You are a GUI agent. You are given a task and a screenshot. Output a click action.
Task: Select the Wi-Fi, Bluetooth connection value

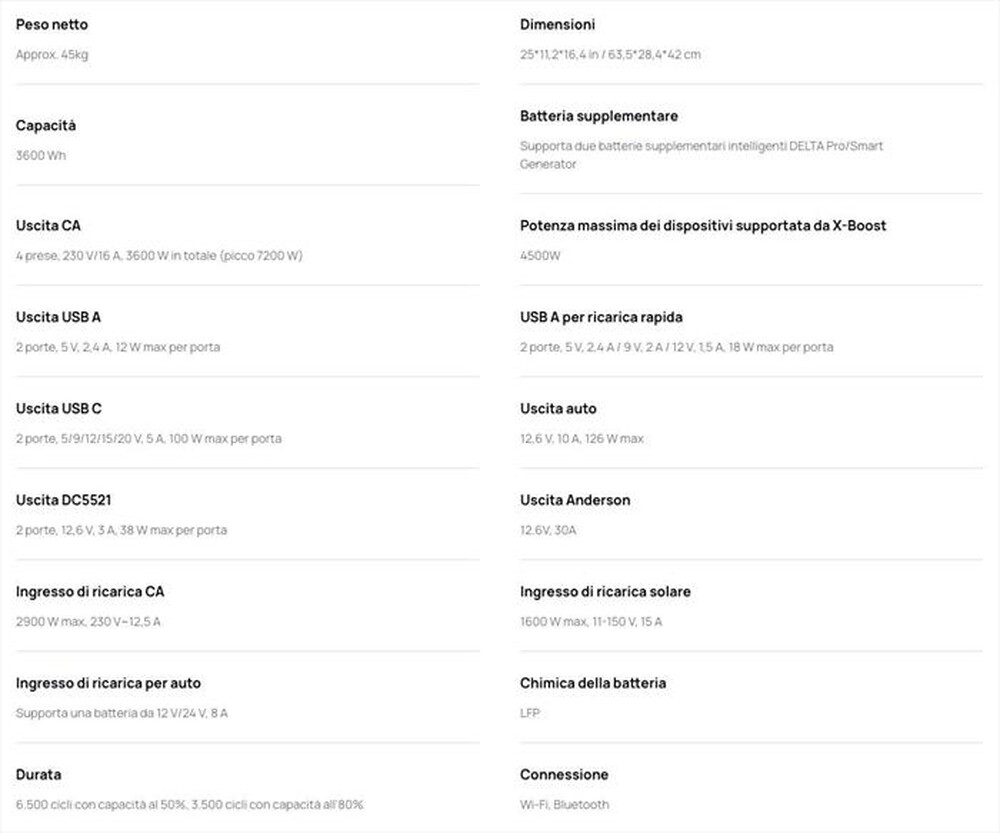[x=564, y=805]
